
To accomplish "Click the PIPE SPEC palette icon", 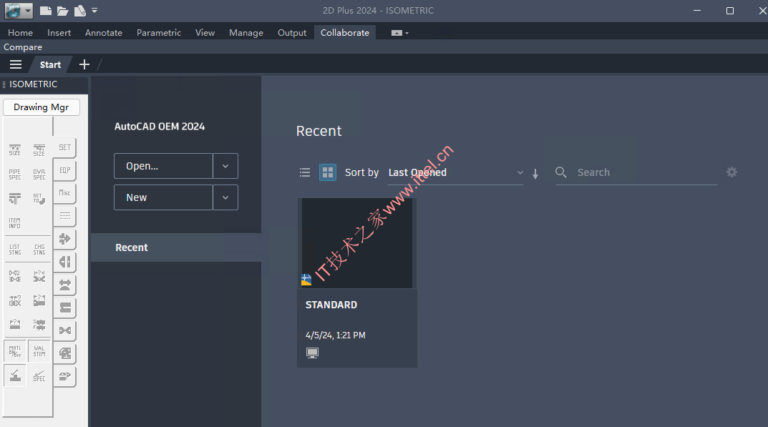I will point(15,174).
